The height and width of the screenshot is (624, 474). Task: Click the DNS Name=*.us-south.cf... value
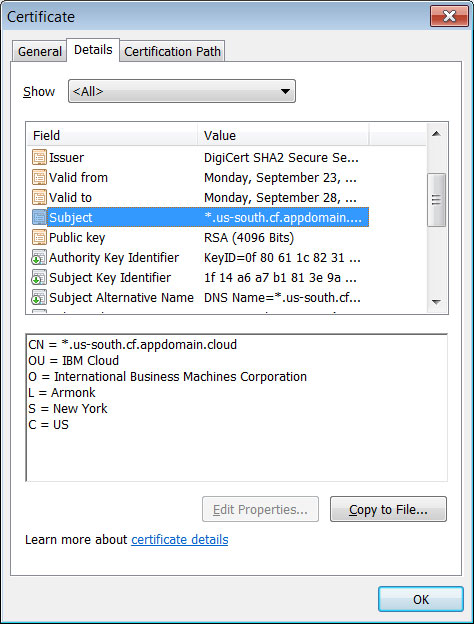pyautogui.click(x=282, y=297)
